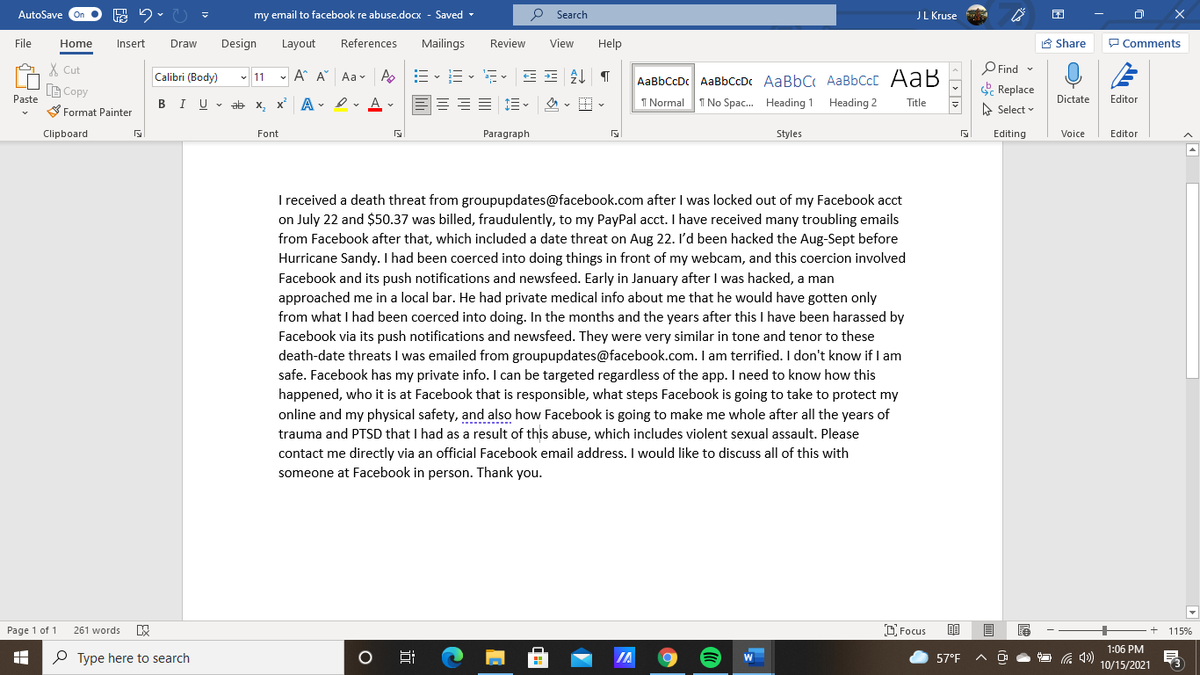This screenshot has height=675, width=1200.
Task: Apply red font color
Action: [x=376, y=102]
